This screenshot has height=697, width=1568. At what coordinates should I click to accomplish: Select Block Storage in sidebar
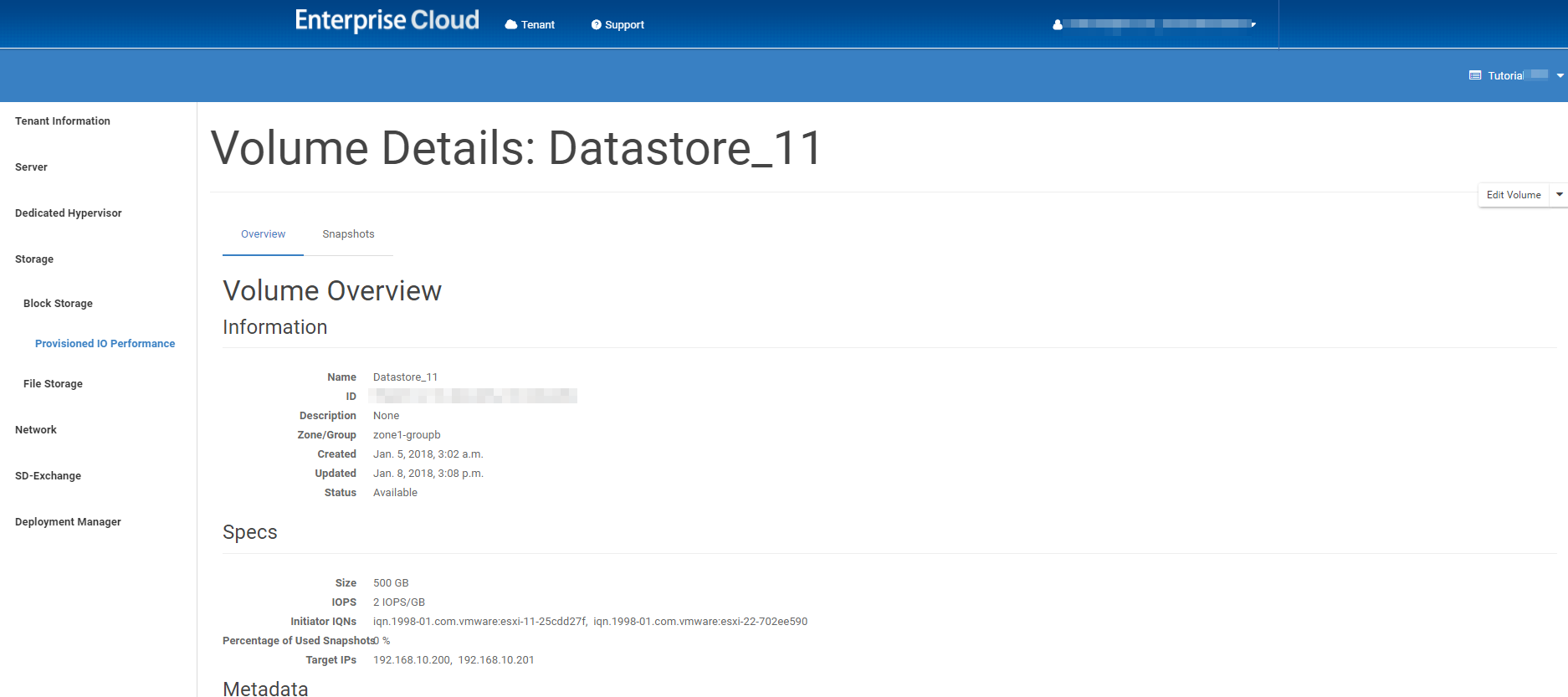[x=58, y=304]
